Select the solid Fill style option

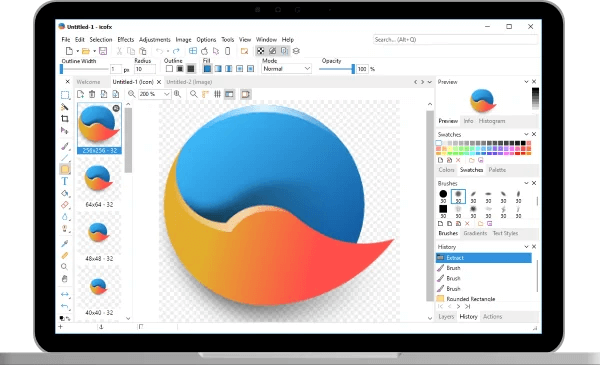207,69
